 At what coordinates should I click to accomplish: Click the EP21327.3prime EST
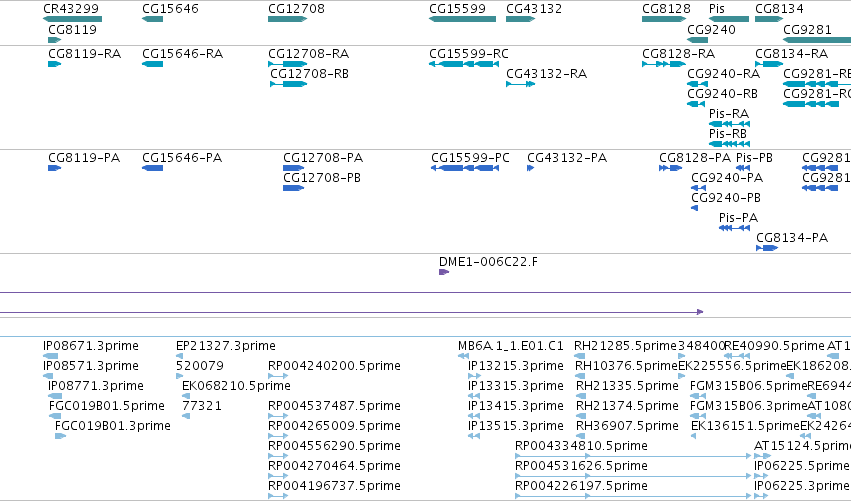(x=179, y=356)
